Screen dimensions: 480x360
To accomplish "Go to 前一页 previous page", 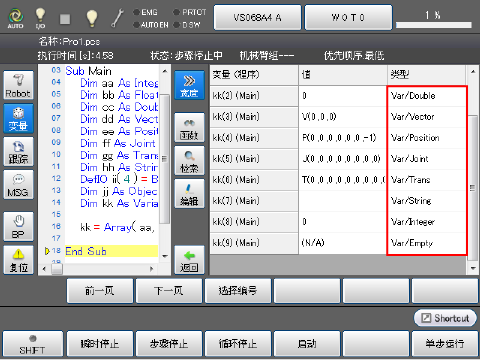I will tap(100, 291).
